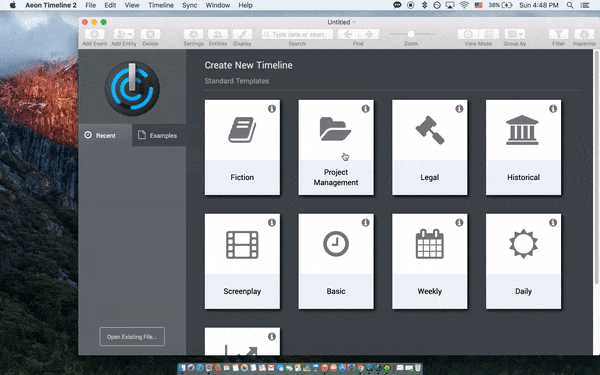Viewport: 600px width, 375px height.
Task: Click the Aeon Timeline logo
Action: tap(132, 89)
